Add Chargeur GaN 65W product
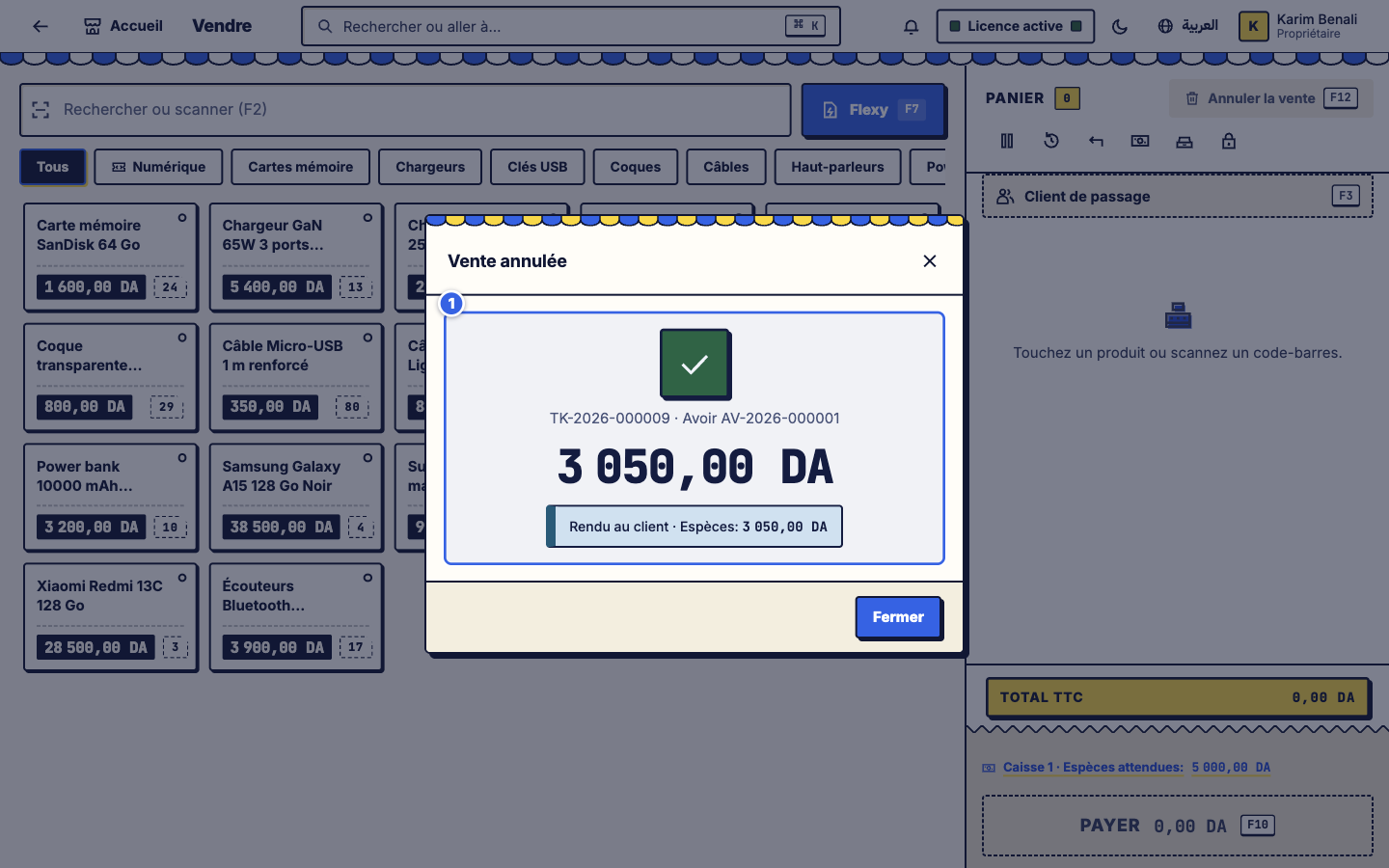The image size is (1389, 868). point(296,257)
